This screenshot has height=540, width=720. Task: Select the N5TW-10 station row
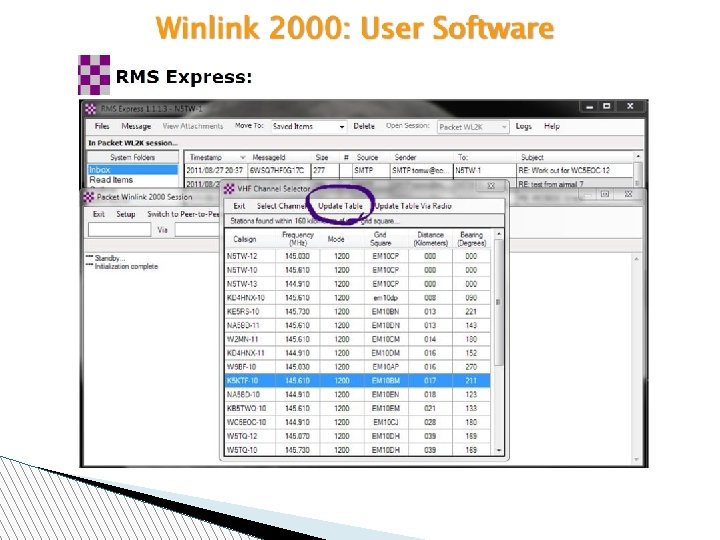click(358, 270)
